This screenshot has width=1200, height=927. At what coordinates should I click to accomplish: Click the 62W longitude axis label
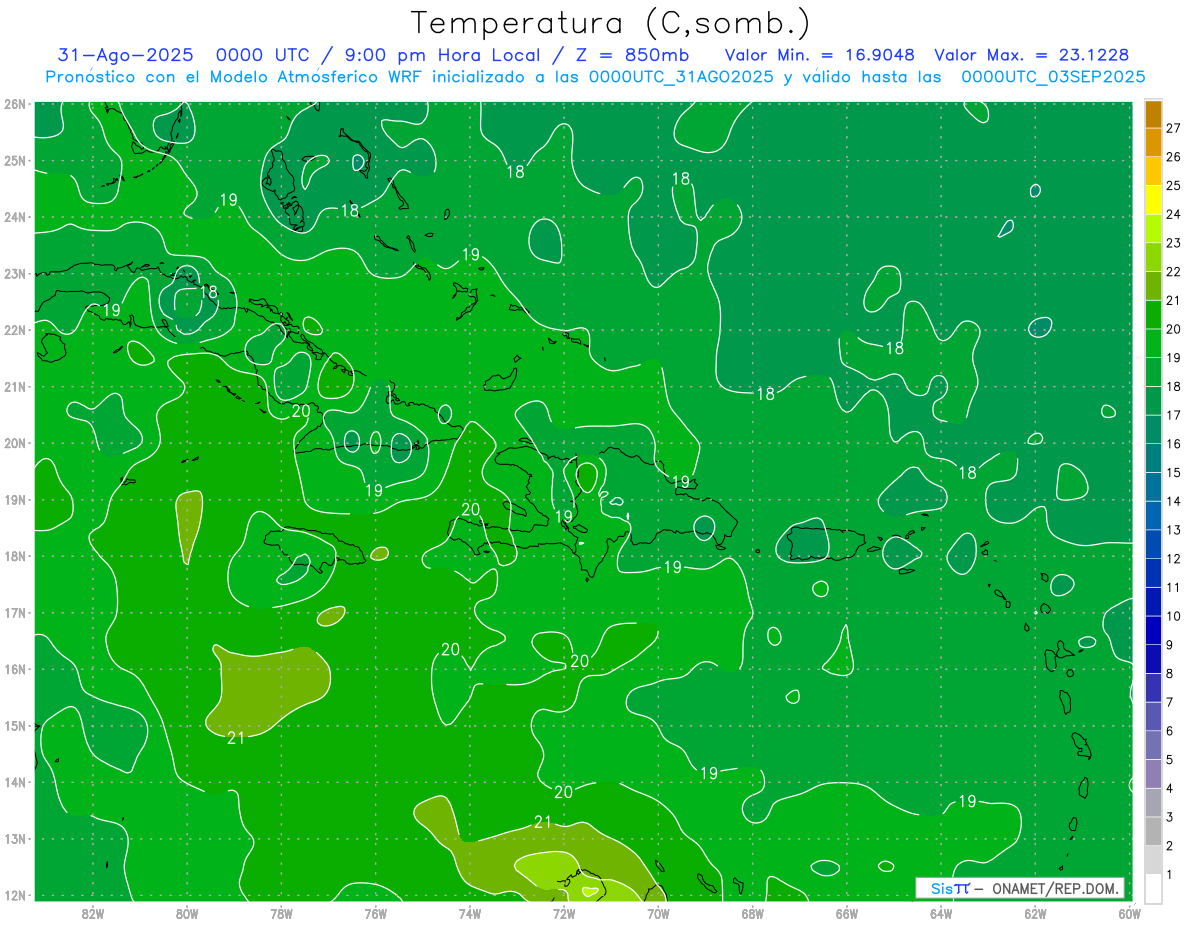pyautogui.click(x=1035, y=913)
